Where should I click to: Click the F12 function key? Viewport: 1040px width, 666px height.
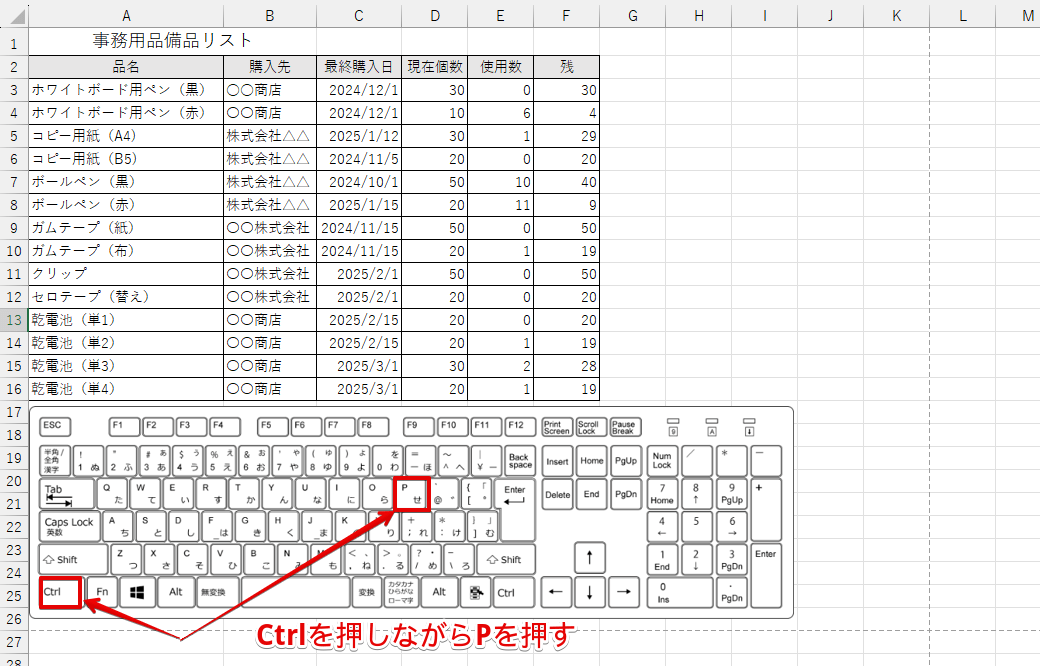[520, 425]
